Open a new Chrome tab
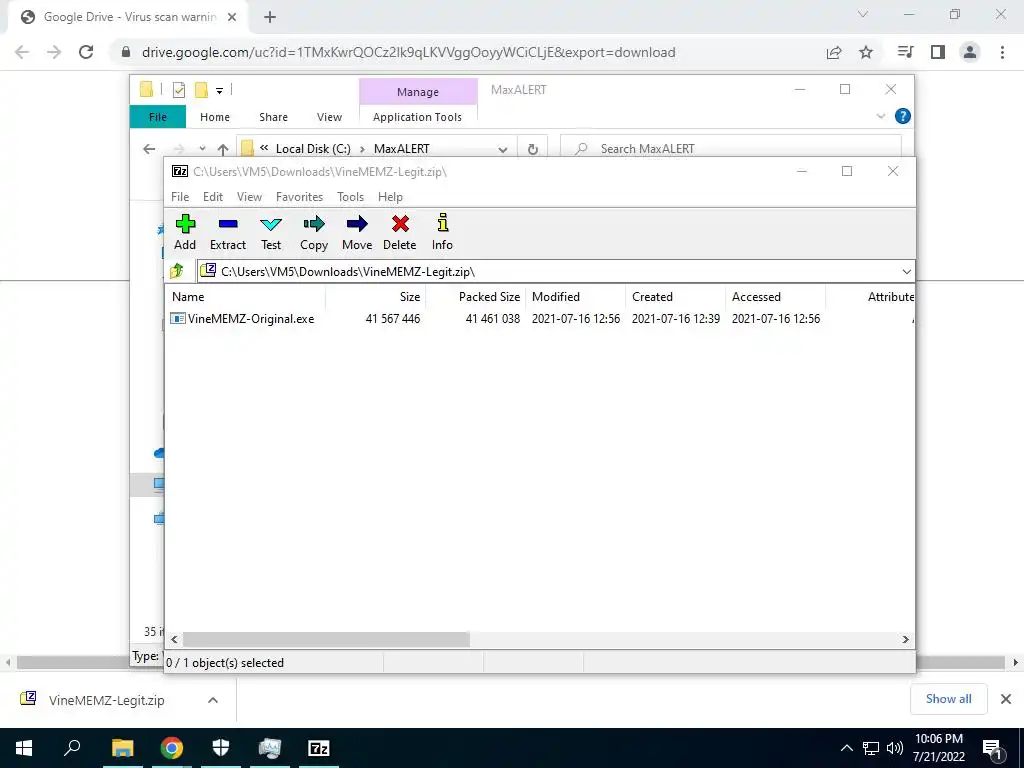This screenshot has width=1024, height=768. click(270, 17)
